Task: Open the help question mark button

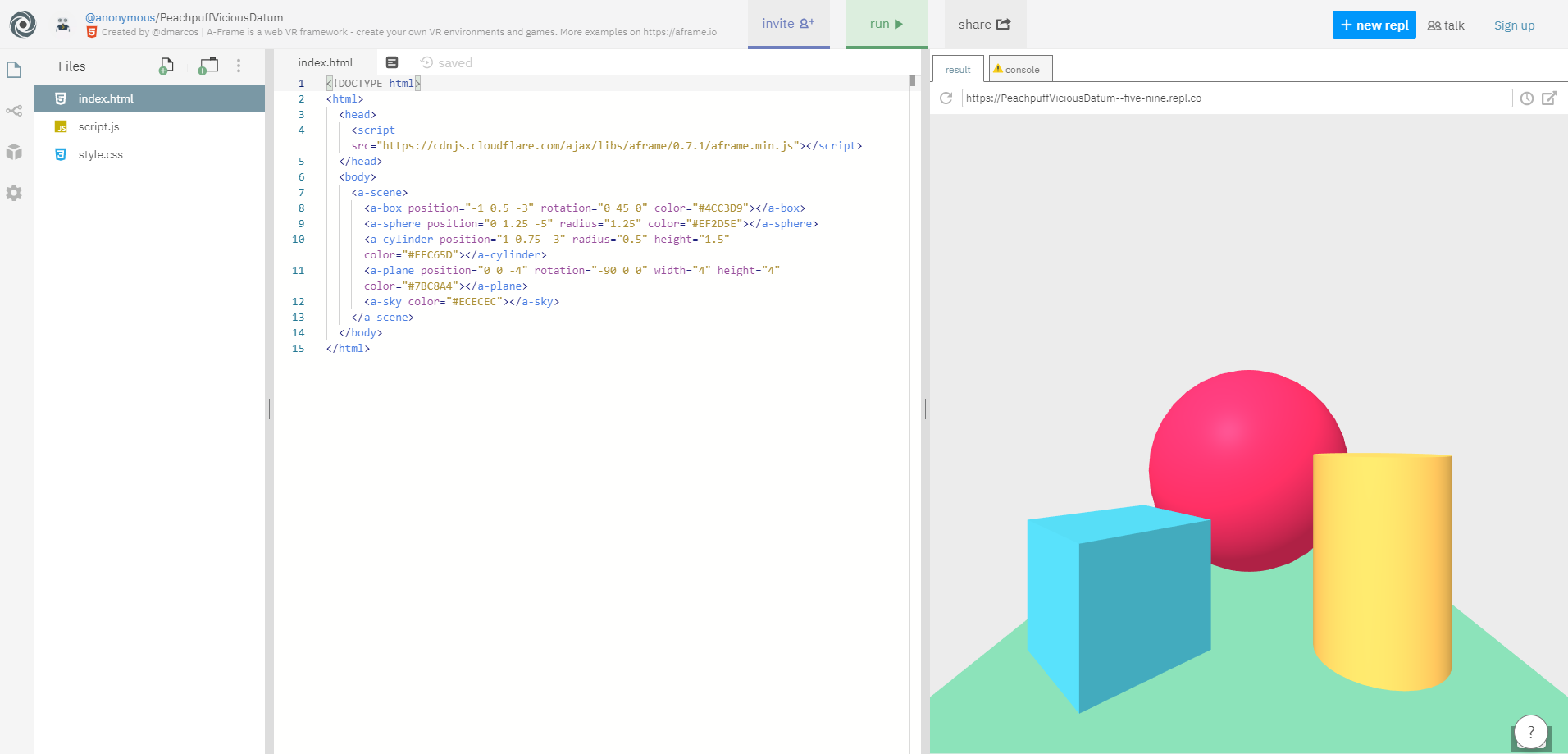Action: 1530,732
